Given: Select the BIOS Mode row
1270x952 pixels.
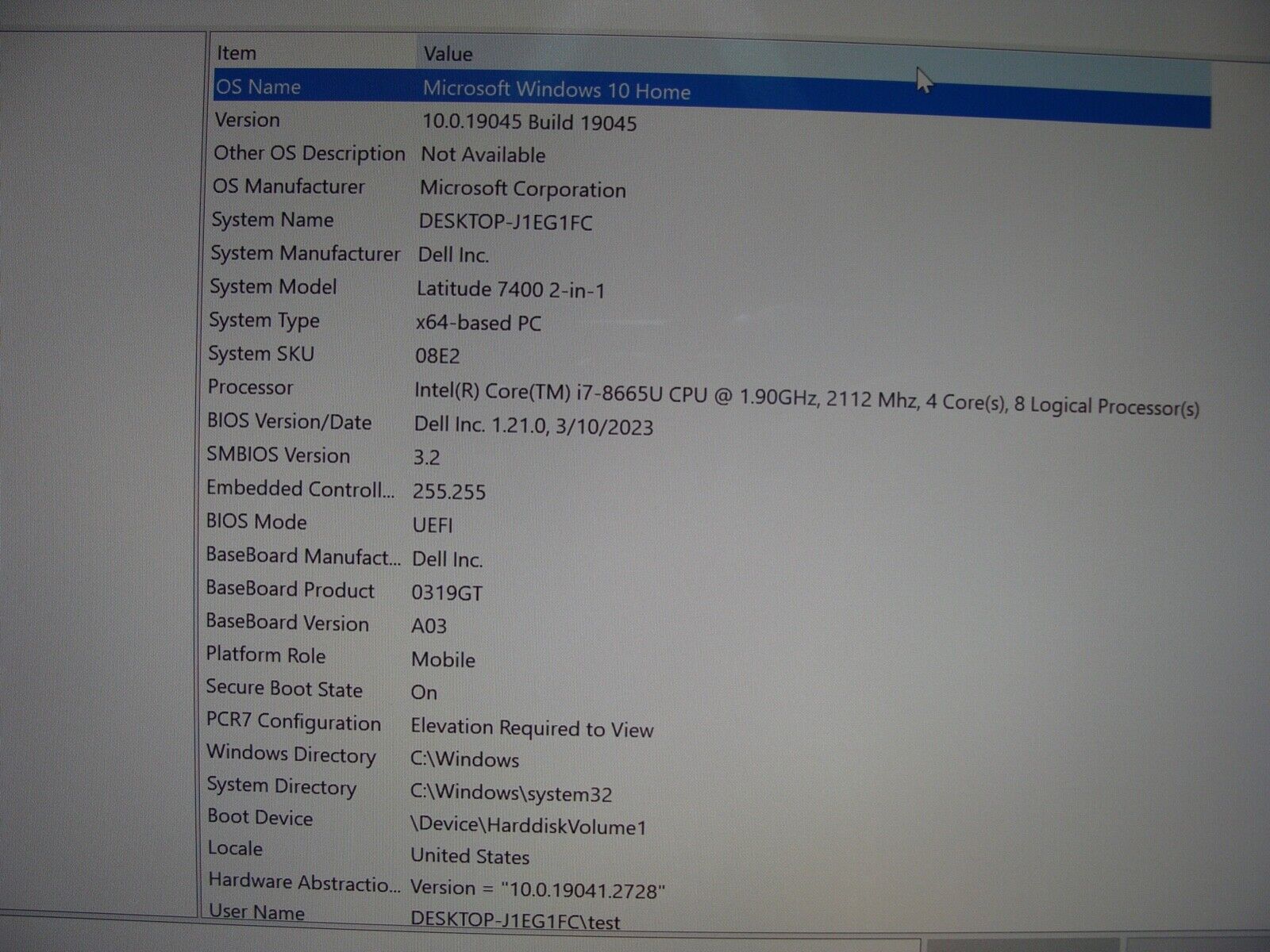Looking at the screenshot, I should pyautogui.click(x=256, y=522).
